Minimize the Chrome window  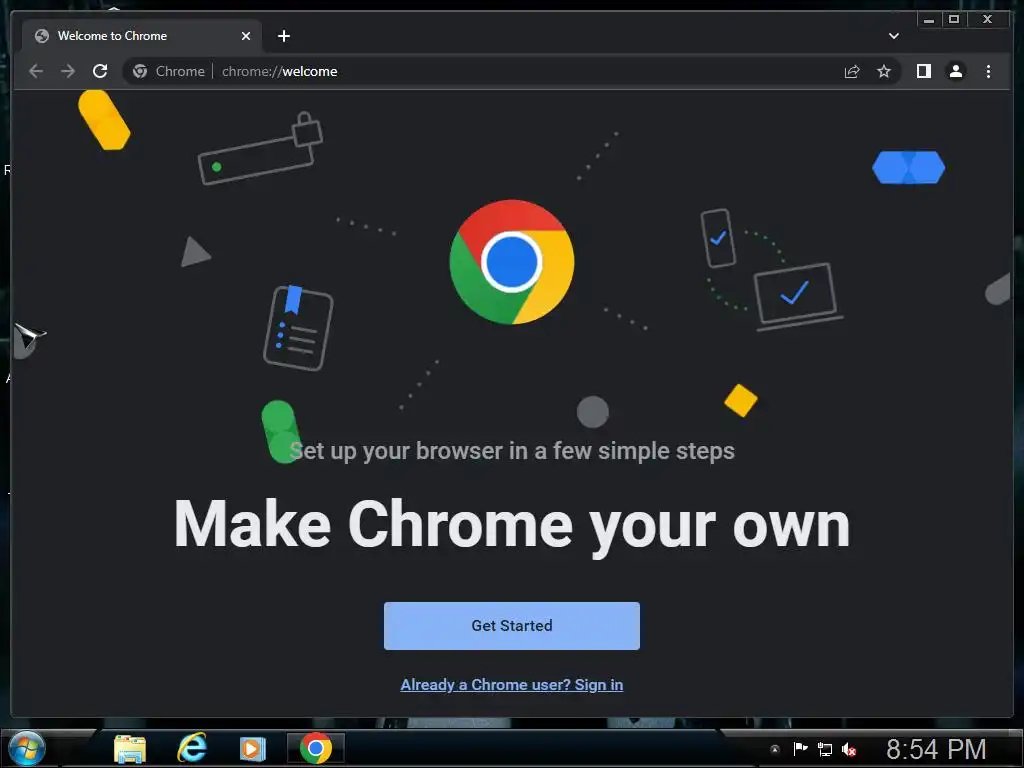(929, 20)
